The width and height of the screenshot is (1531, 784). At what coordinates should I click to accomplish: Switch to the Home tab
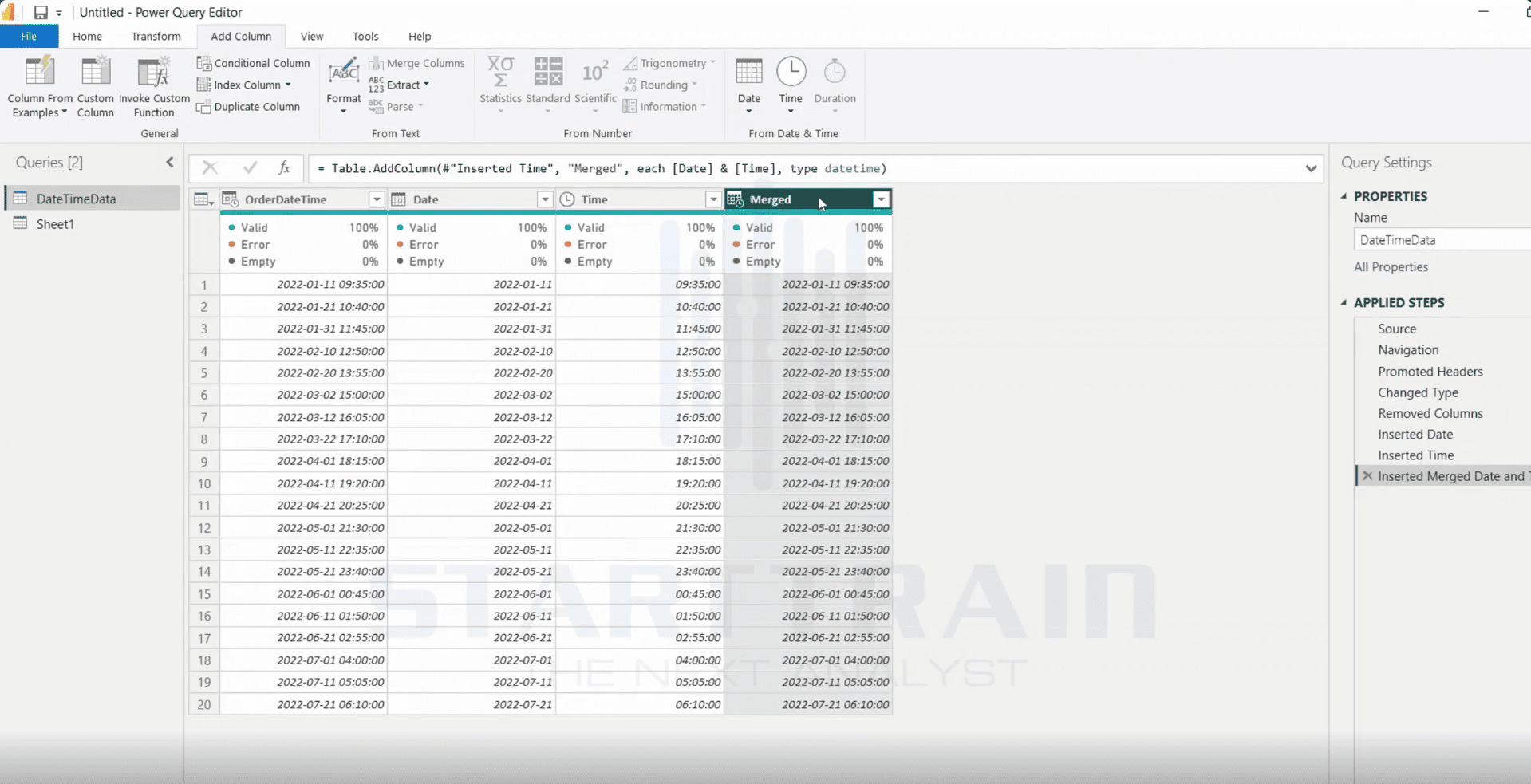click(87, 37)
